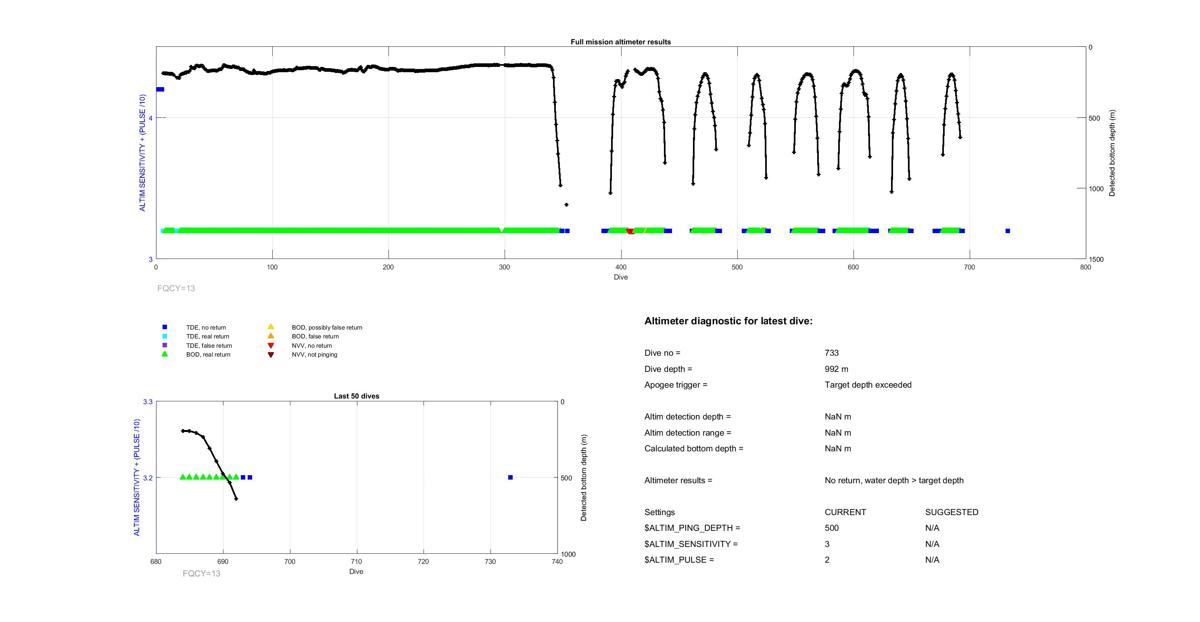
Task: Click 'No return, water depth > target depth' text
Action: 894,481
